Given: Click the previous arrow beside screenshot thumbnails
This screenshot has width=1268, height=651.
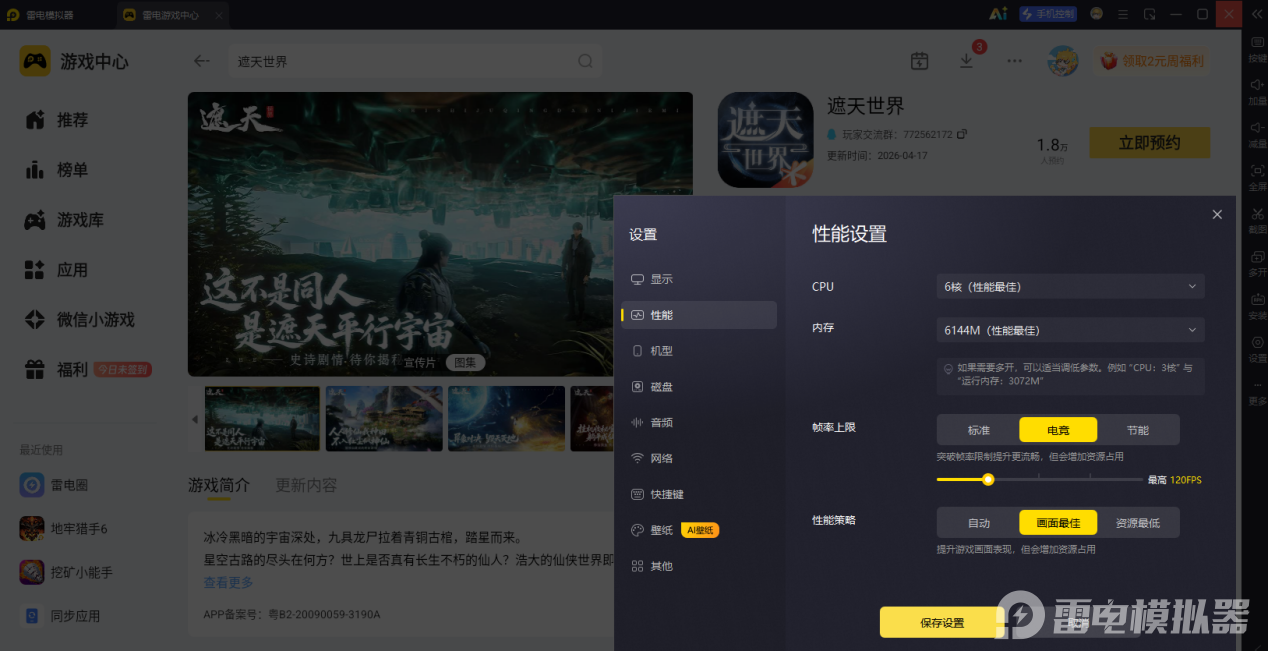Looking at the screenshot, I should 195,419.
